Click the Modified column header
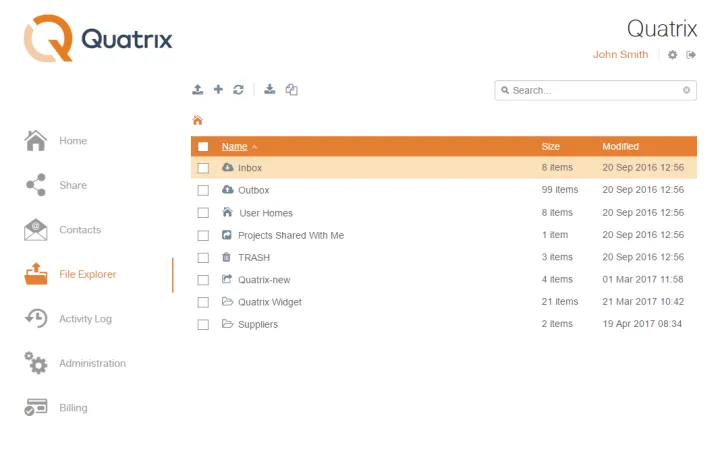The image size is (720, 474). click(620, 147)
